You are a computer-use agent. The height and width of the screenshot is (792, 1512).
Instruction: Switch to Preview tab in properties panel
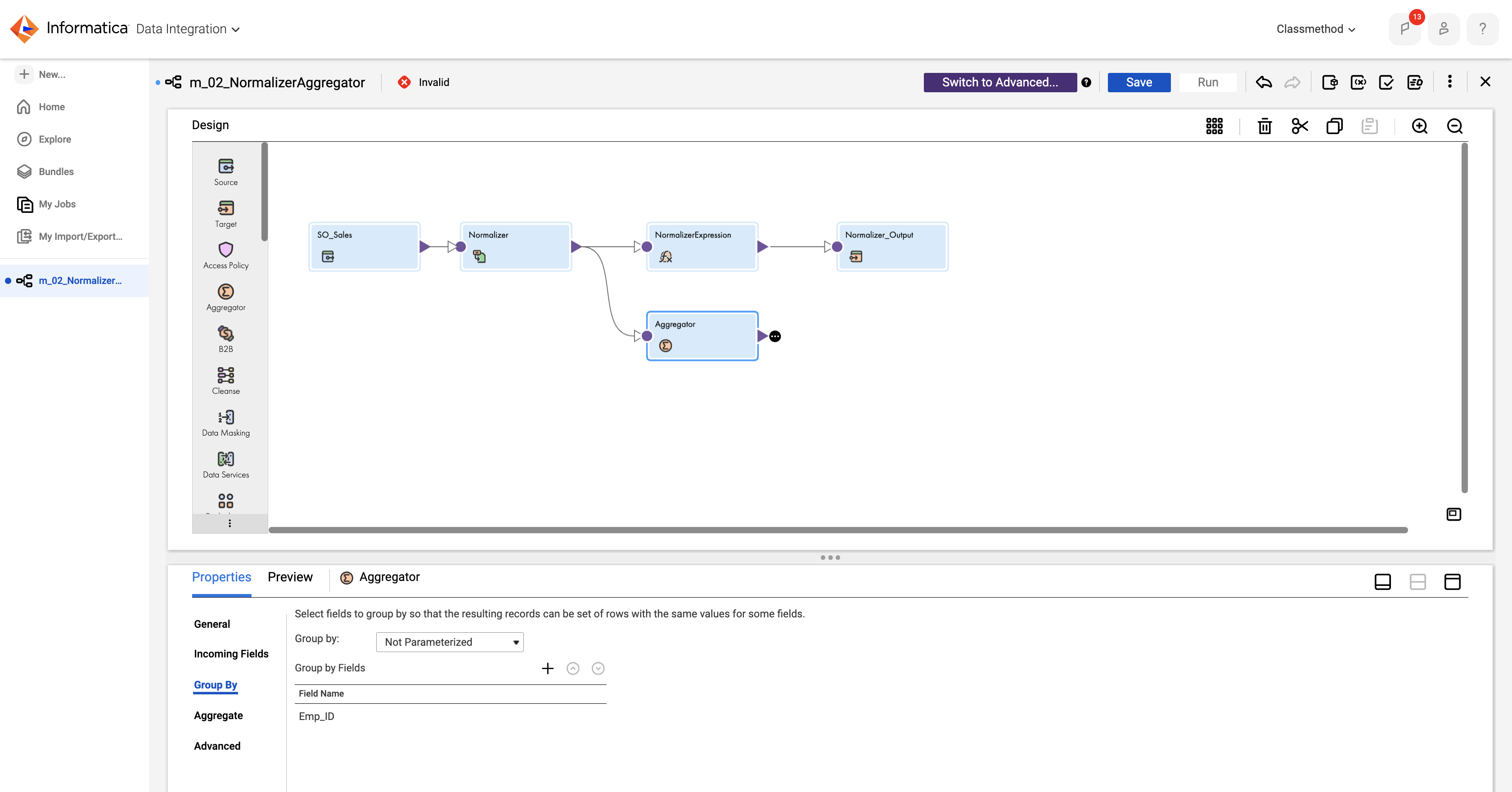click(x=289, y=577)
